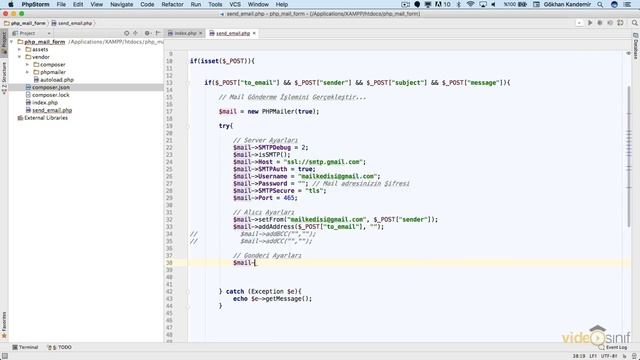The width and height of the screenshot is (640, 360).
Task: Click php_mail_form breadcrumb in navigation bar
Action: click(24, 23)
